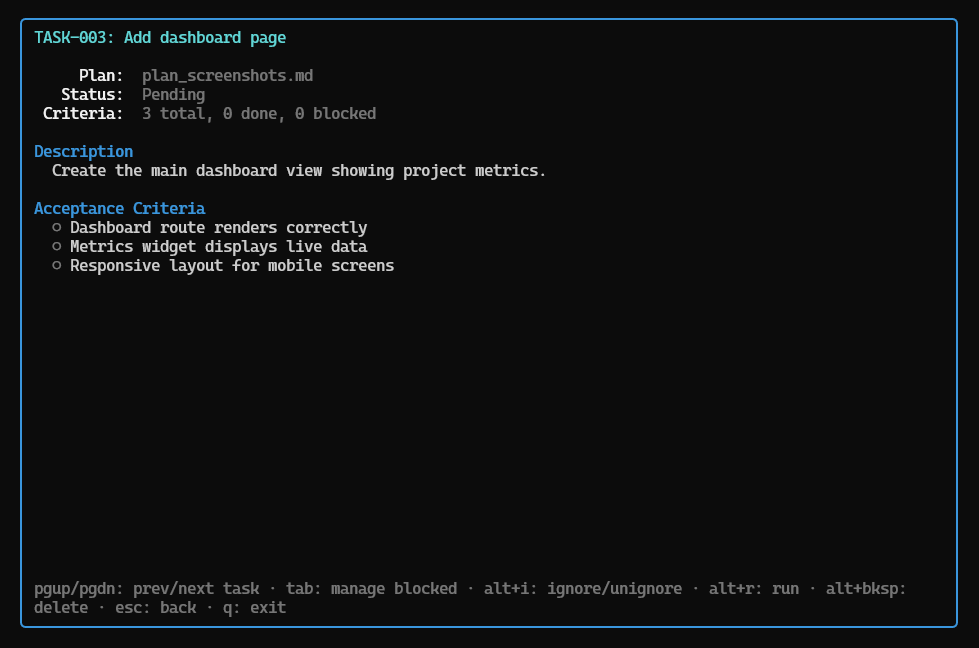
Task: Click the 'TASK-003: Add dashboard page' title
Action: [x=160, y=38]
